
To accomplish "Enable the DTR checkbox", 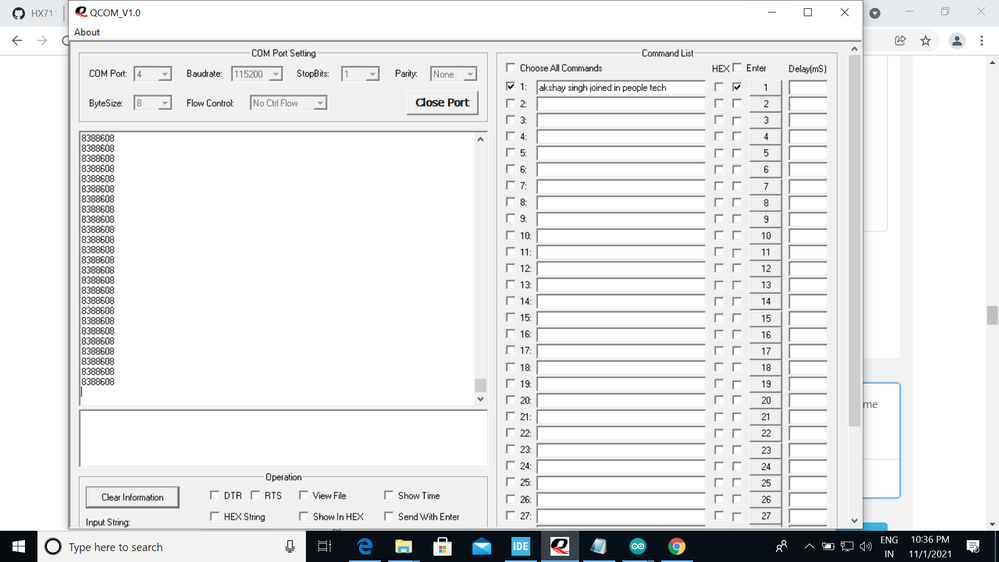I will [215, 495].
